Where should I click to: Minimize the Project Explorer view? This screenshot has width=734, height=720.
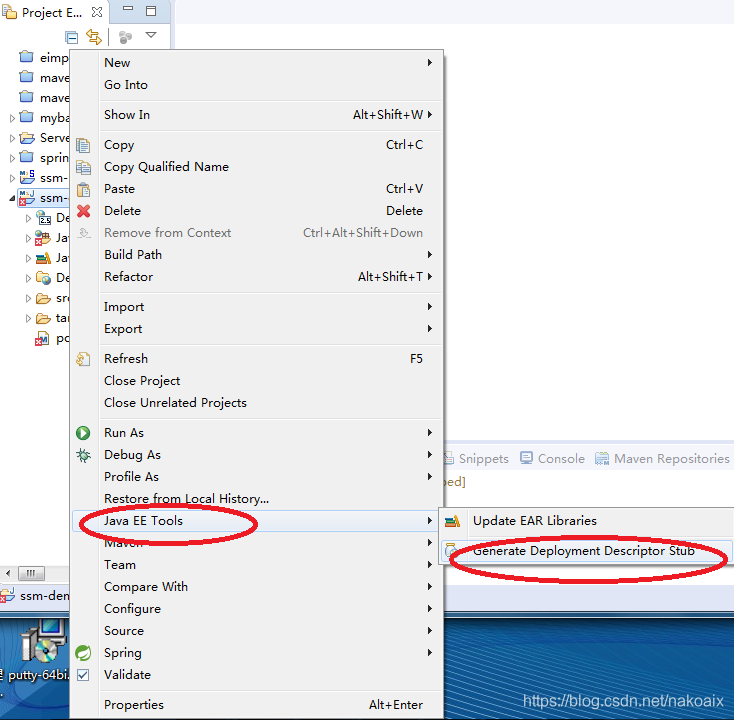pyautogui.click(x=128, y=8)
